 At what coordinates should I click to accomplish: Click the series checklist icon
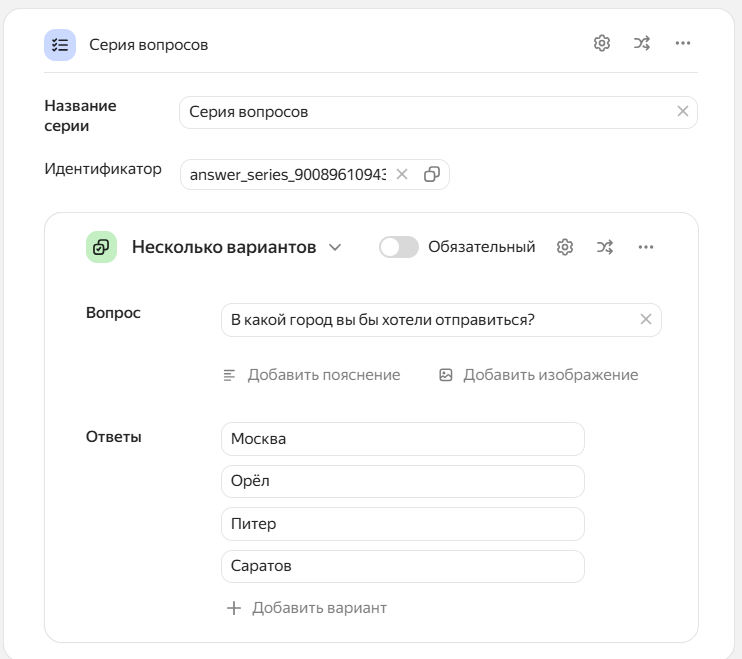click(60, 45)
